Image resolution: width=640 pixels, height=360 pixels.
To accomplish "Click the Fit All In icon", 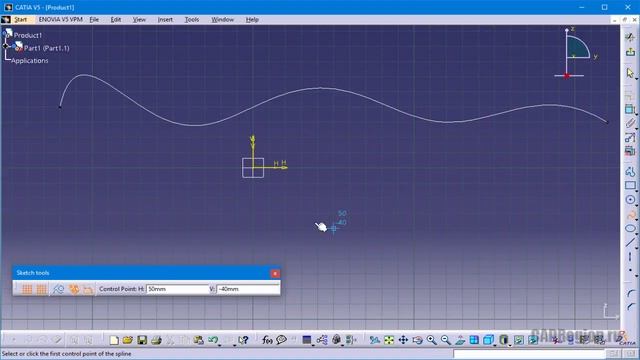I will (389, 340).
